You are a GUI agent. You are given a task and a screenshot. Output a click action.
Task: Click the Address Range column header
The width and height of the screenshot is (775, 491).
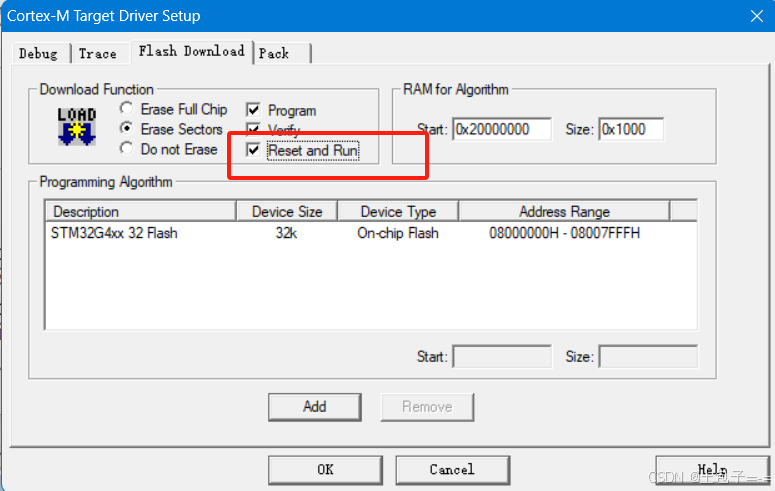(564, 211)
